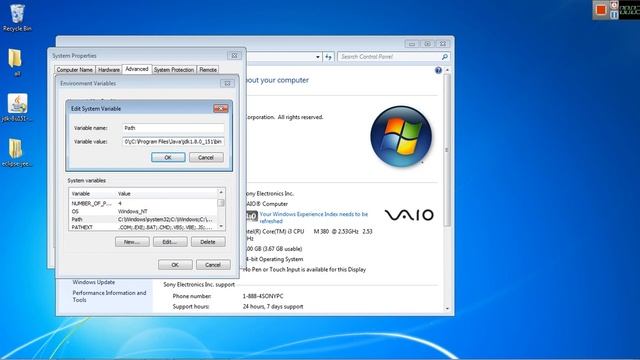640x360 pixels.
Task: Select the eclipse-jee folder on desktop
Action: click(17, 152)
